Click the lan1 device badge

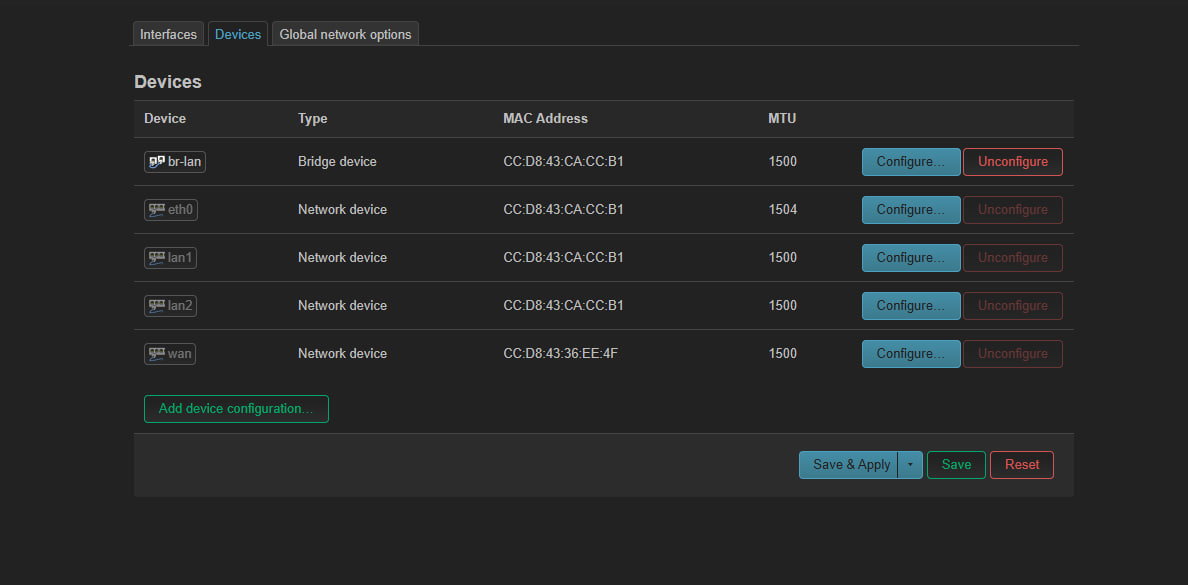[170, 258]
